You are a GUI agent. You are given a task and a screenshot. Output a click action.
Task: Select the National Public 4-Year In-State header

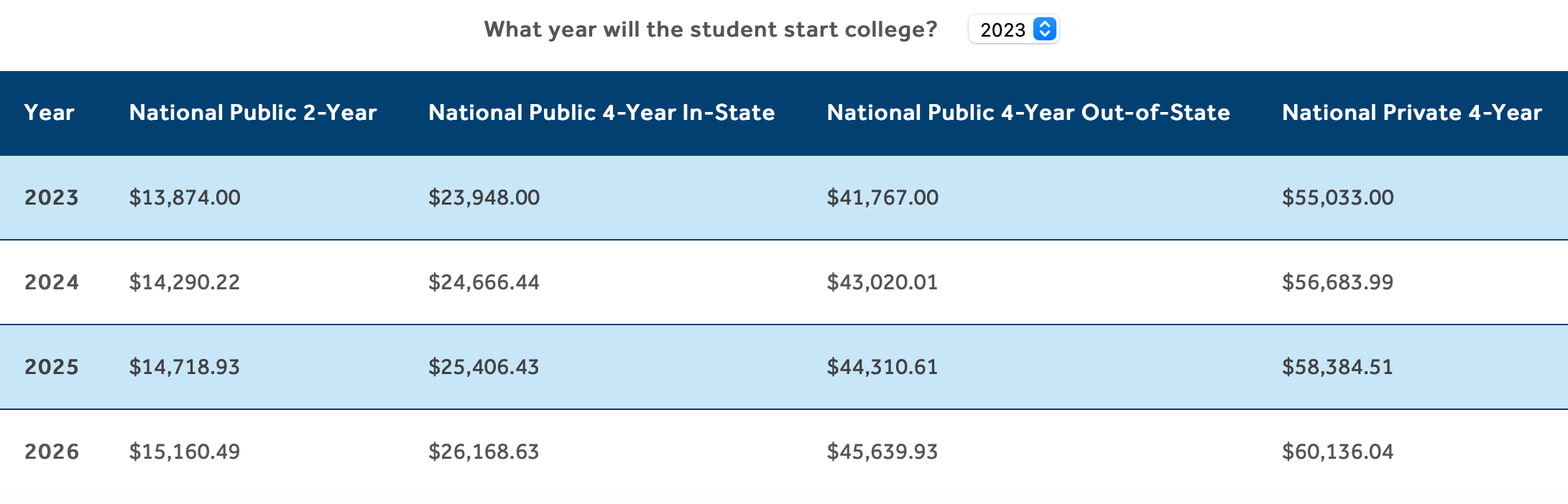click(x=601, y=112)
